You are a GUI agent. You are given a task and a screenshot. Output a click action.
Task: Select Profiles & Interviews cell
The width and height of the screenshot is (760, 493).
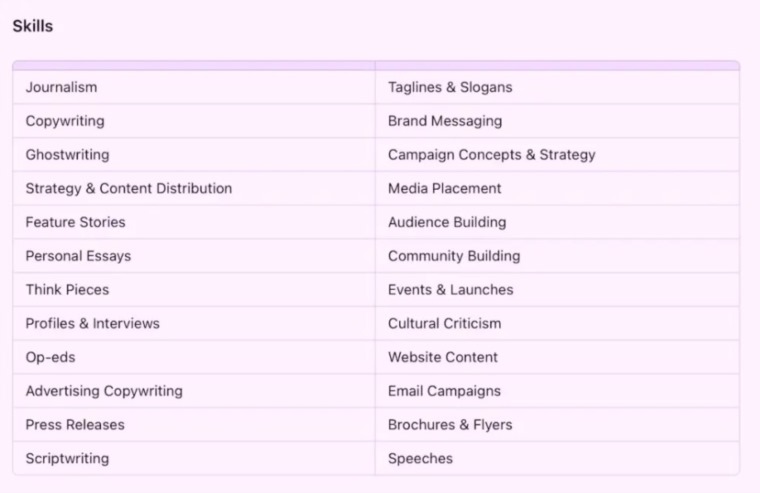point(194,323)
